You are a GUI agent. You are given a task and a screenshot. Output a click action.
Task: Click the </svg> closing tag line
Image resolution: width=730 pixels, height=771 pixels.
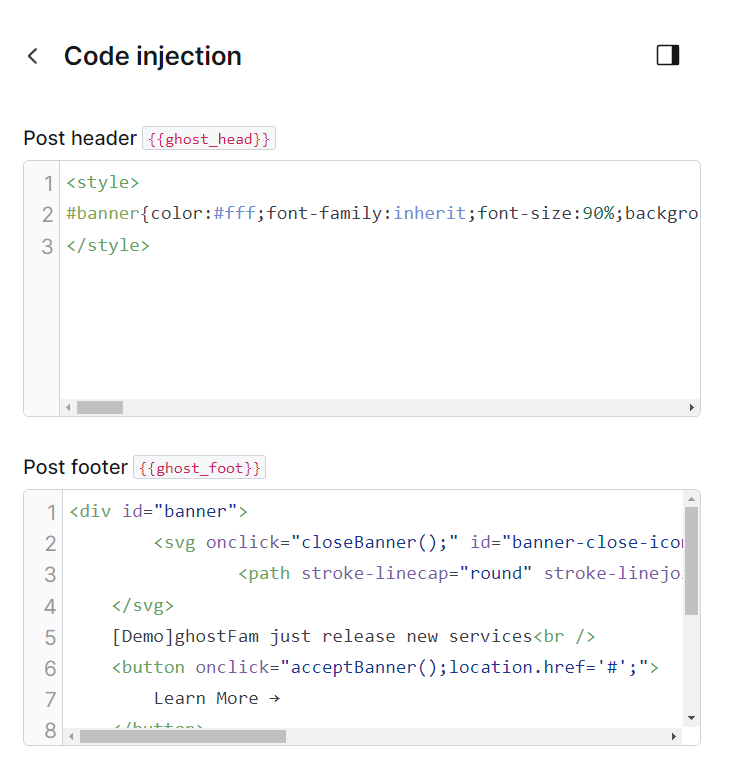click(x=143, y=605)
